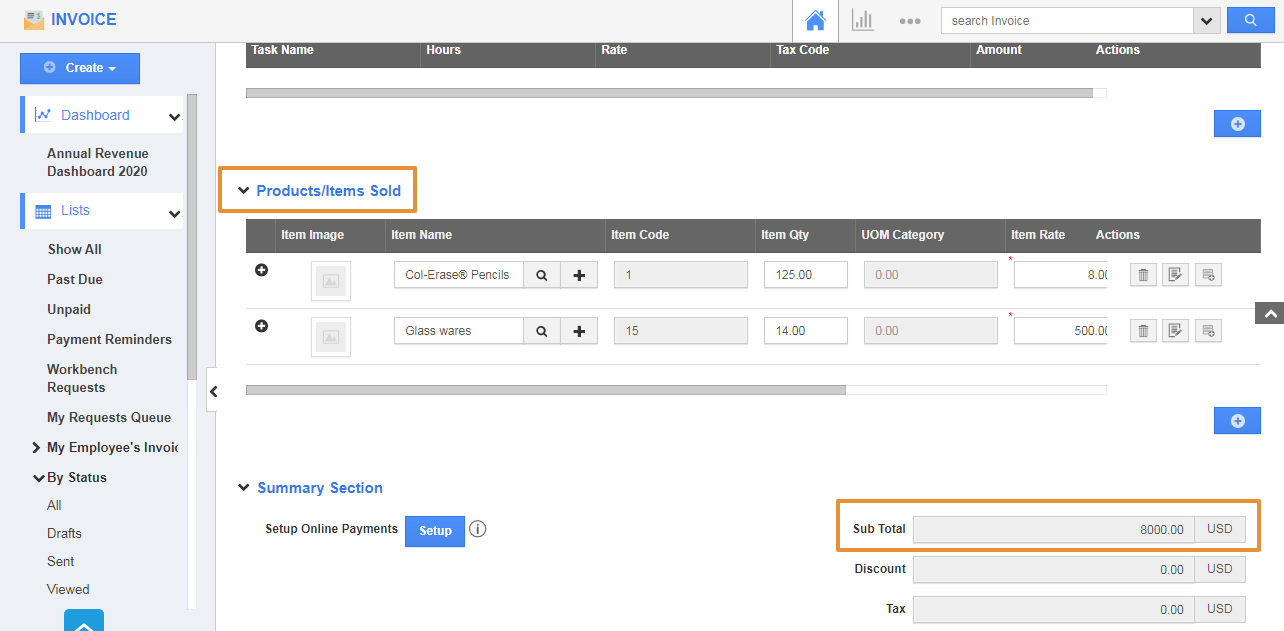Click the edit note icon for Glass wares
The width and height of the screenshot is (1284, 631).
[1175, 331]
